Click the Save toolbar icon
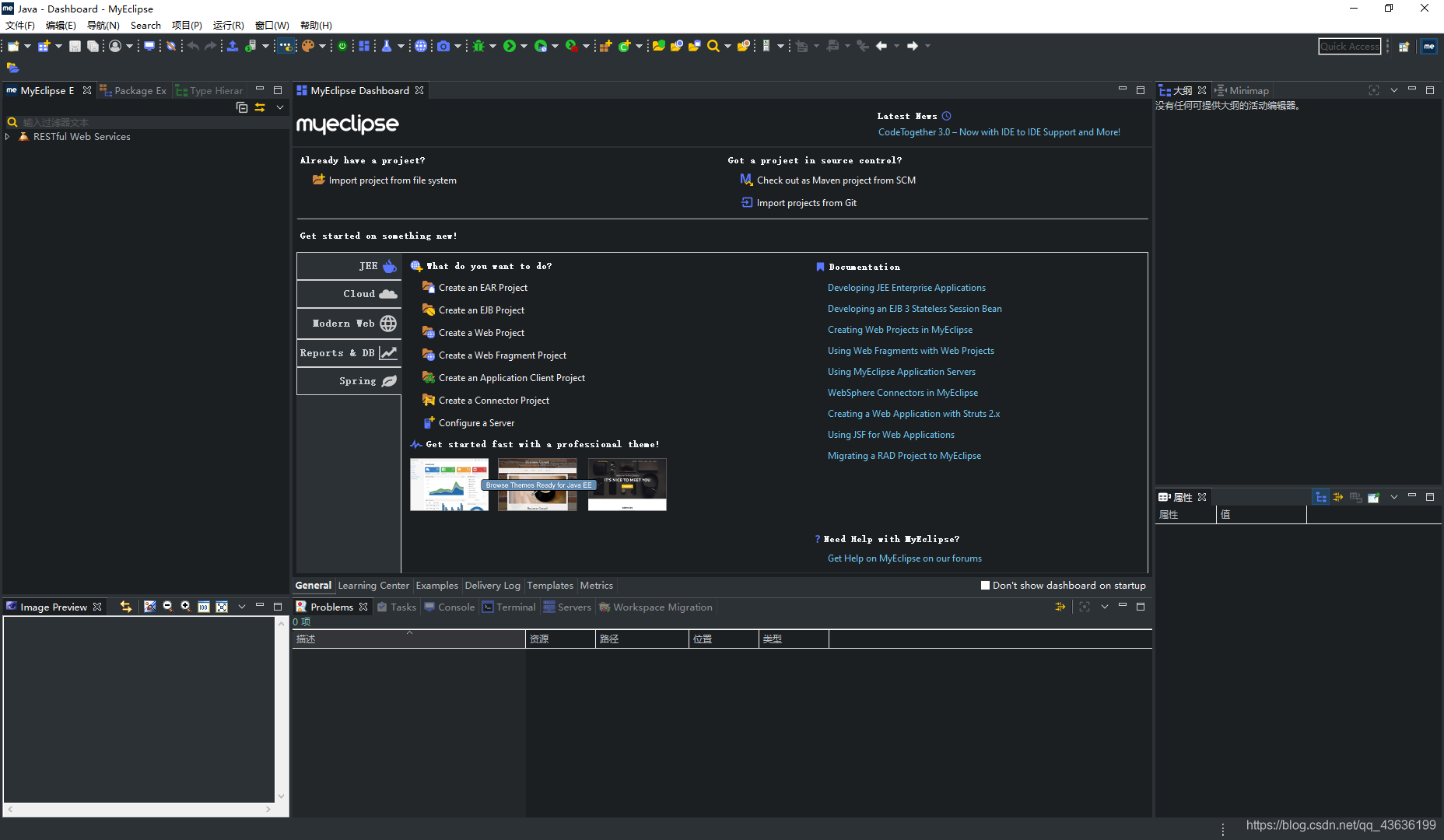Image resolution: width=1444 pixels, height=840 pixels. click(x=75, y=46)
